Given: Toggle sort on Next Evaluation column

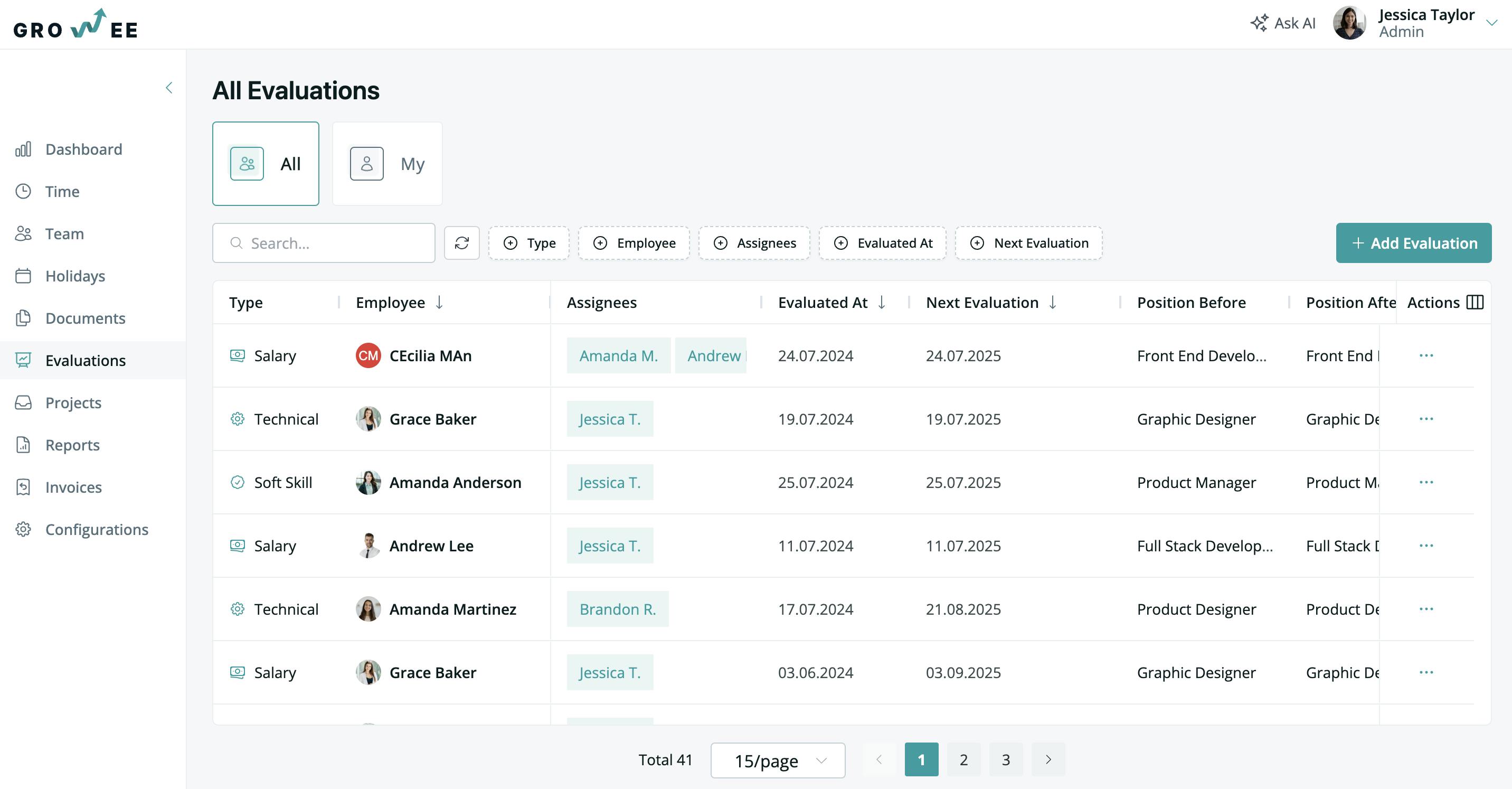Looking at the screenshot, I should click(1052, 302).
